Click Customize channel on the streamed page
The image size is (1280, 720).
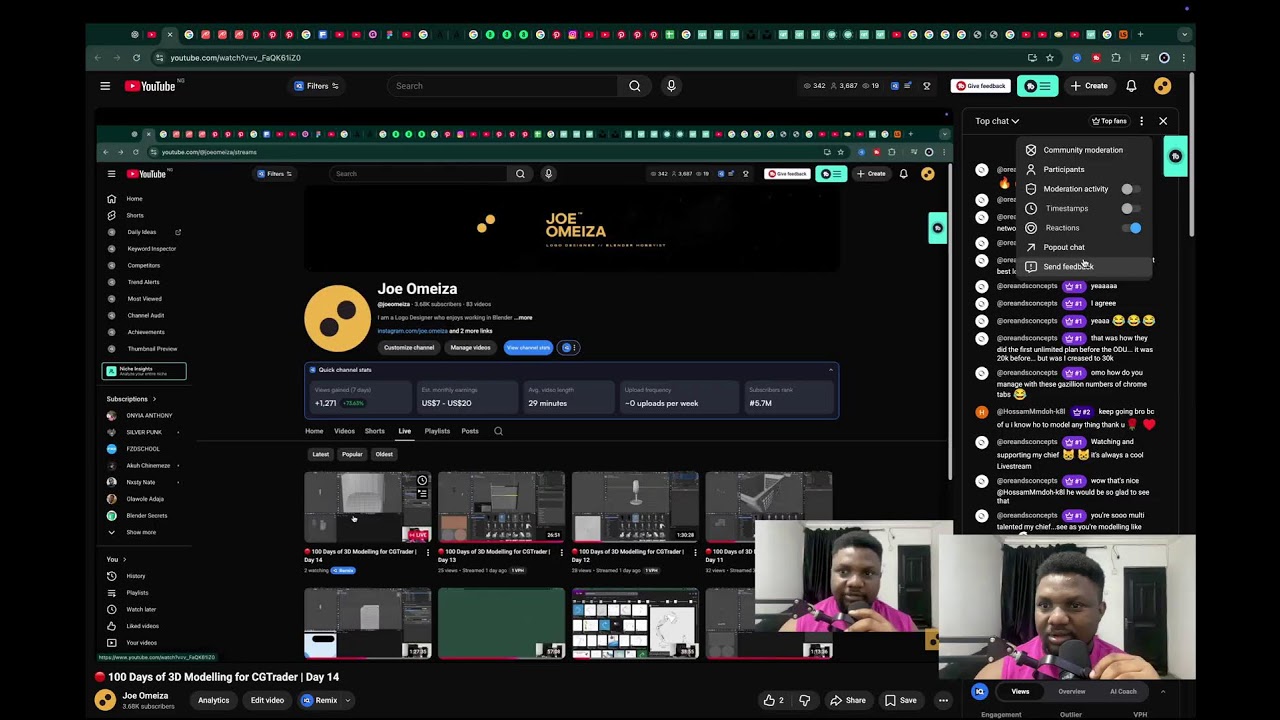[409, 348]
